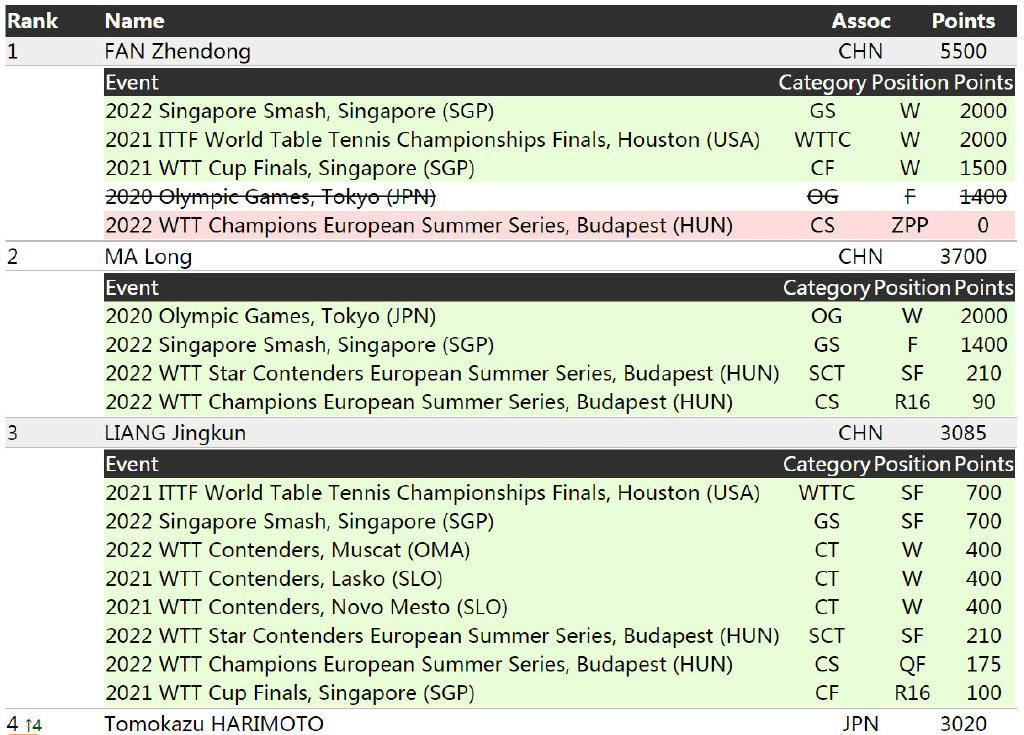Click LIANG Jingkun's Muscat Contenders event
The width and height of the screenshot is (1024, 735).
[288, 550]
